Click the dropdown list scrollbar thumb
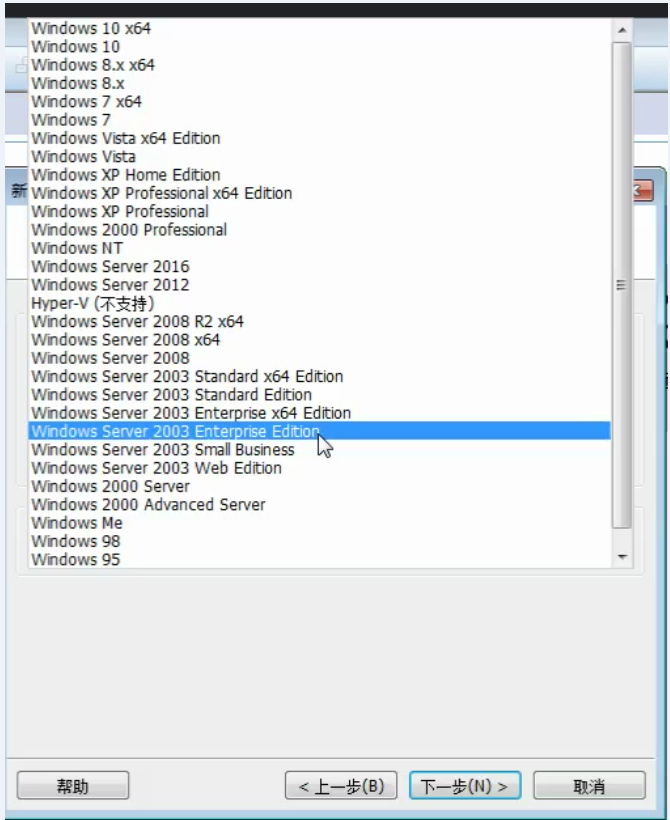The height and width of the screenshot is (820, 670). coord(622,286)
